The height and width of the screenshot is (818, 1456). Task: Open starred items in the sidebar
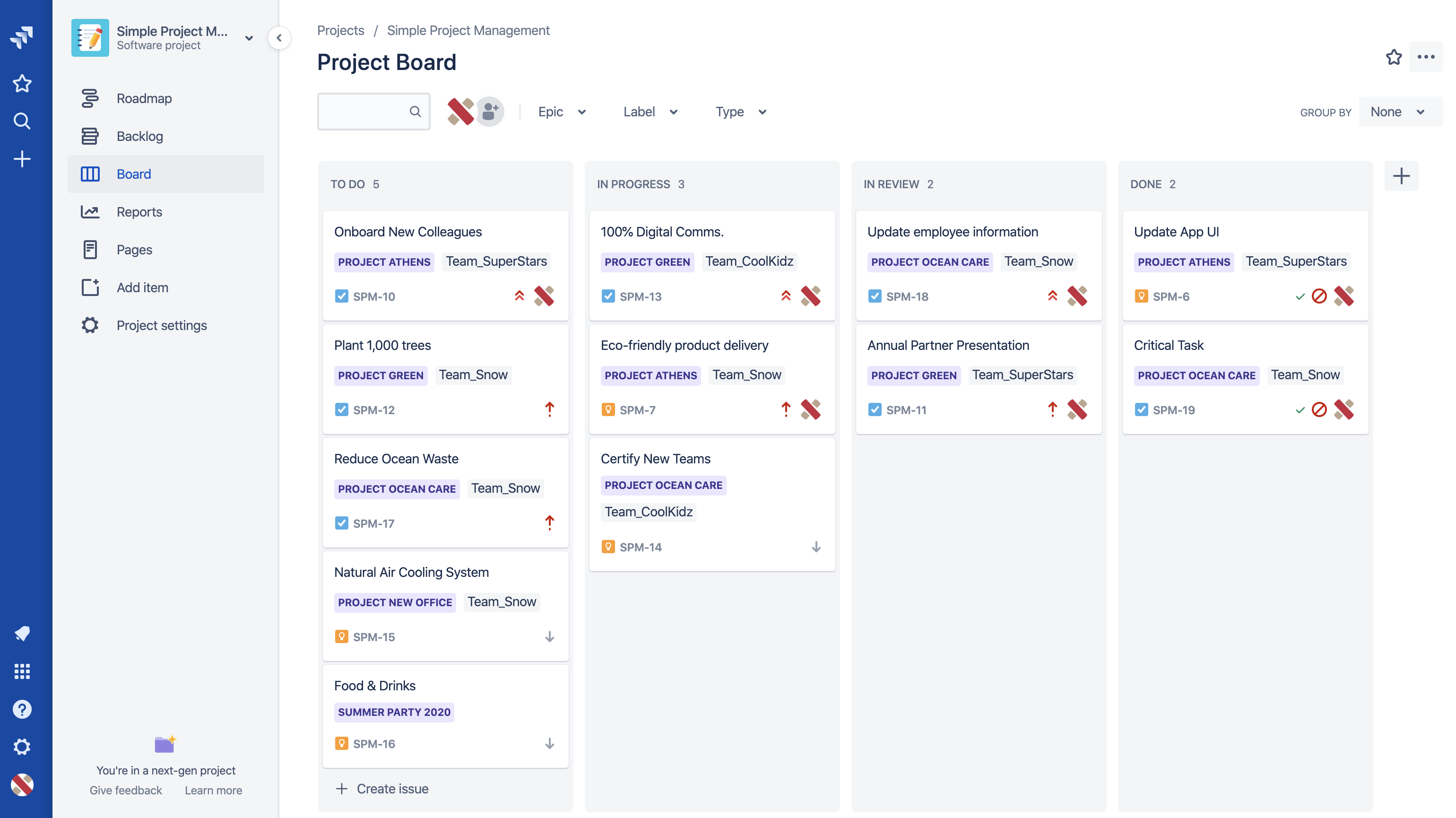(x=21, y=84)
